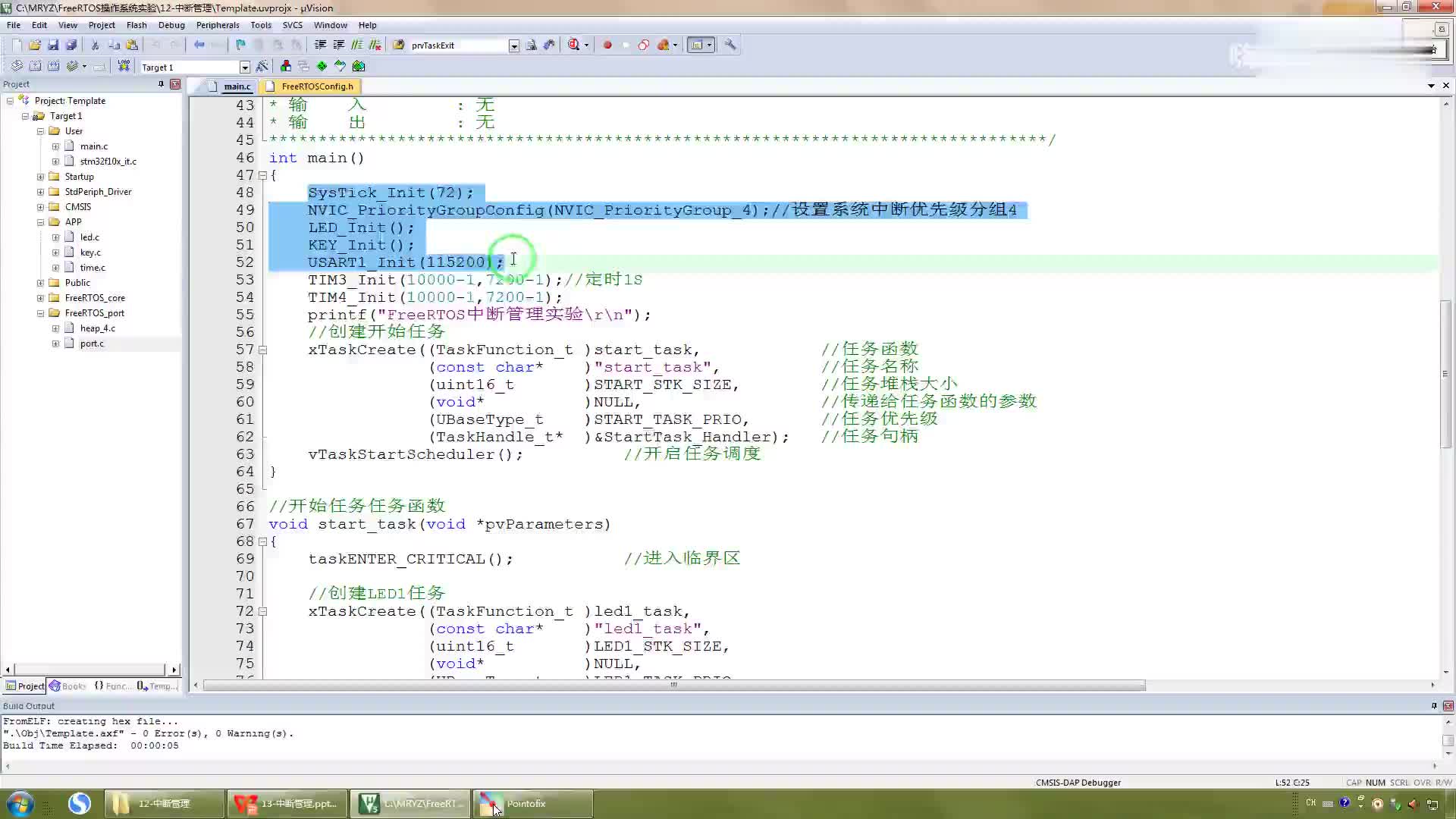
Task: Pin the Build Output panel
Action: pyautogui.click(x=1433, y=705)
